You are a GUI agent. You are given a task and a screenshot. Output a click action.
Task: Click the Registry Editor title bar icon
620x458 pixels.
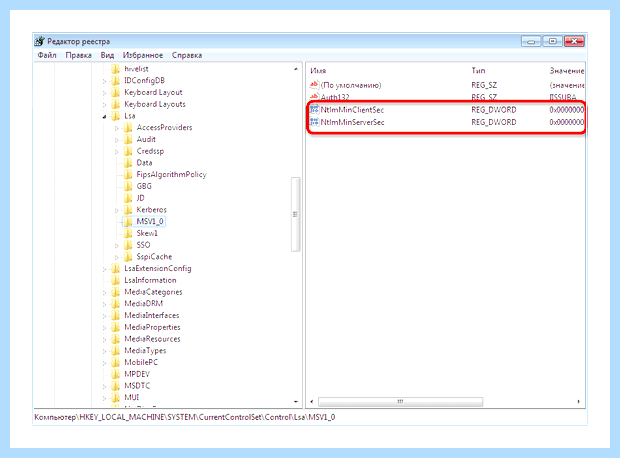point(40,41)
